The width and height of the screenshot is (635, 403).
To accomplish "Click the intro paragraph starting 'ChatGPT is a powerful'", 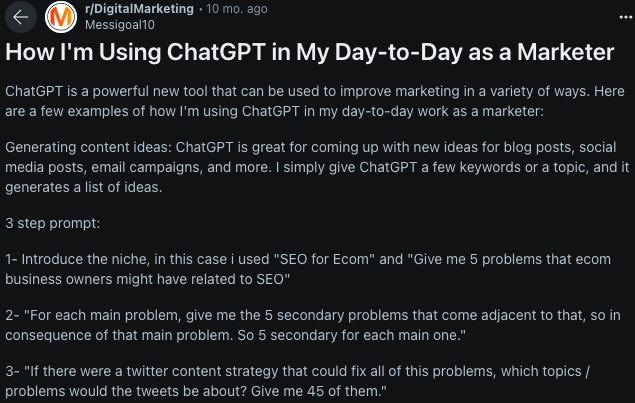I will coord(315,101).
